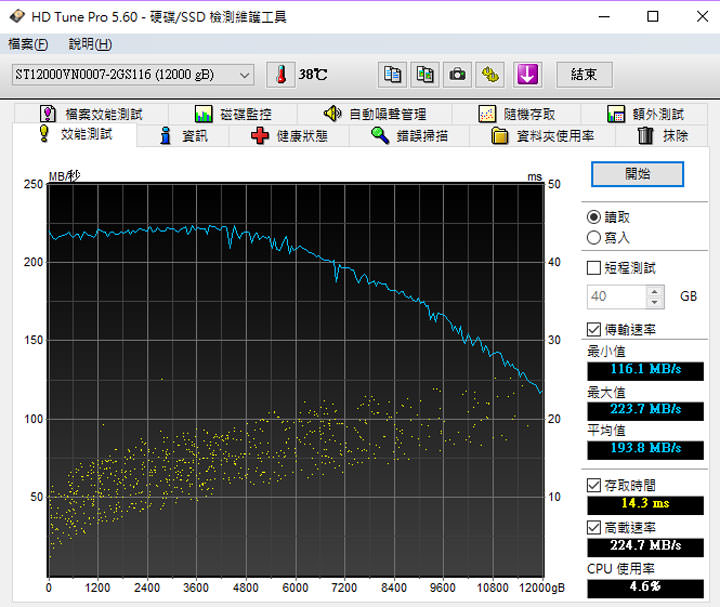The height and width of the screenshot is (607, 720).
Task: Open the 健康狀態 tab with red cross
Action: [289, 136]
